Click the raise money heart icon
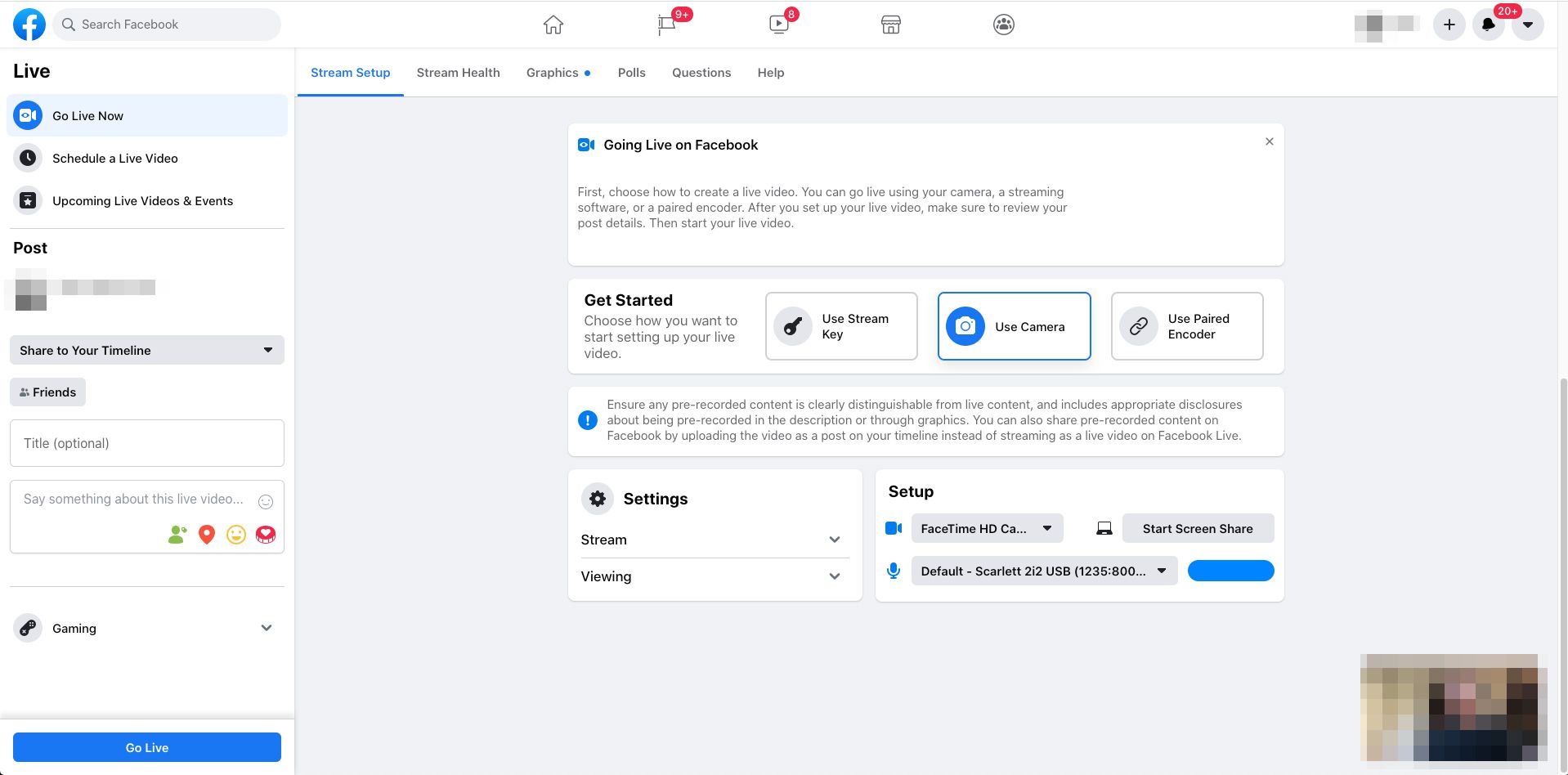Image resolution: width=1568 pixels, height=775 pixels. pos(266,535)
